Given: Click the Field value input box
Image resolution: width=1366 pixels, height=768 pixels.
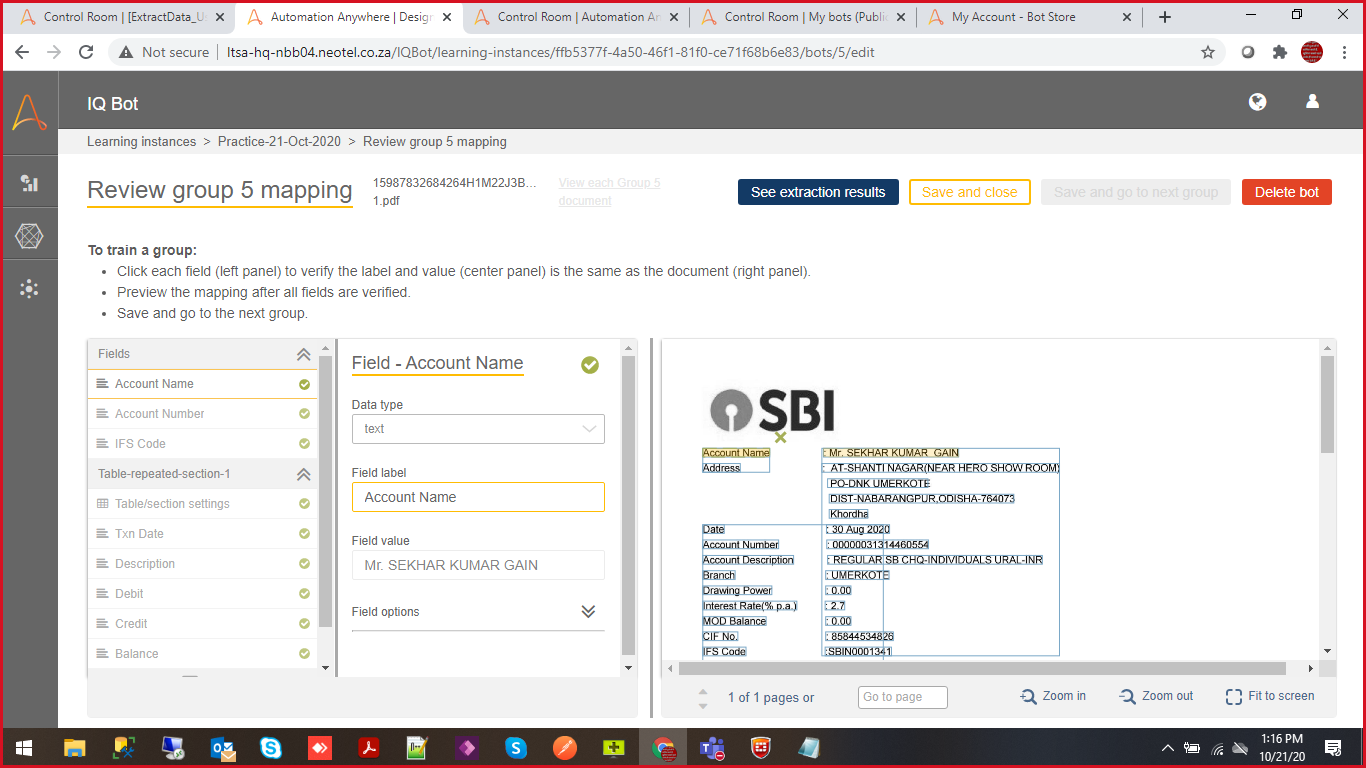Looking at the screenshot, I should click(478, 565).
